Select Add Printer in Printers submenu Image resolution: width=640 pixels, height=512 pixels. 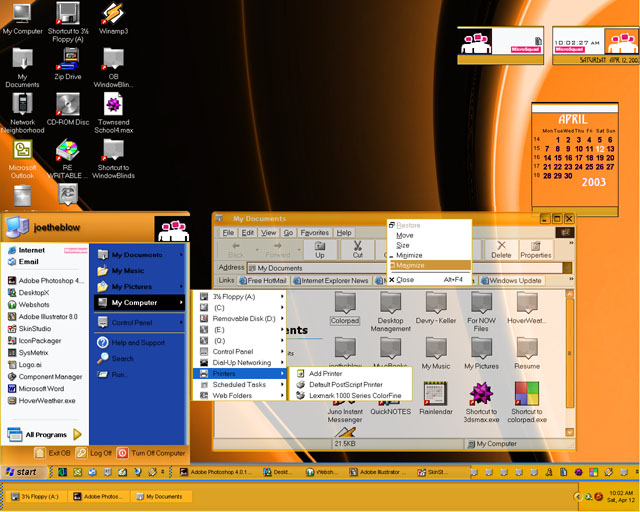point(350,374)
